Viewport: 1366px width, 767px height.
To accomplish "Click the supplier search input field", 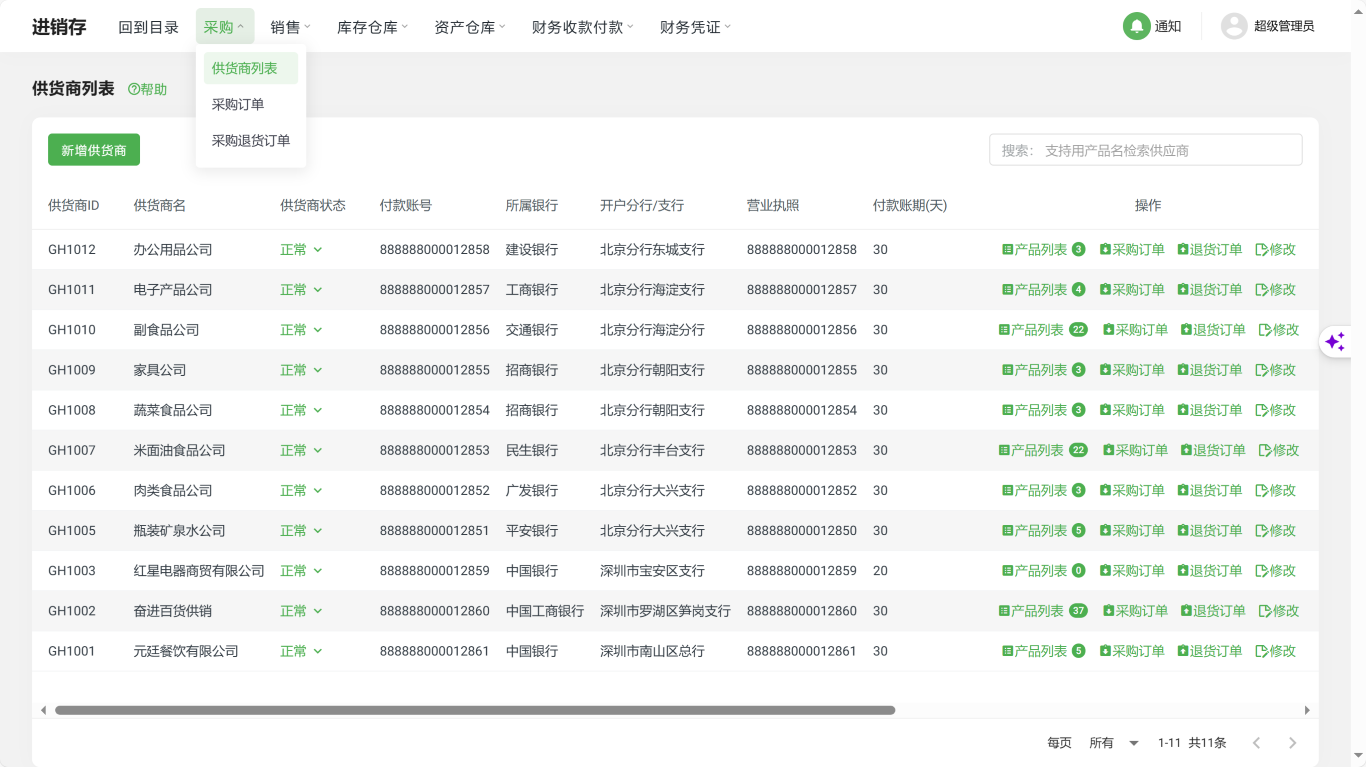I will 1146,150.
